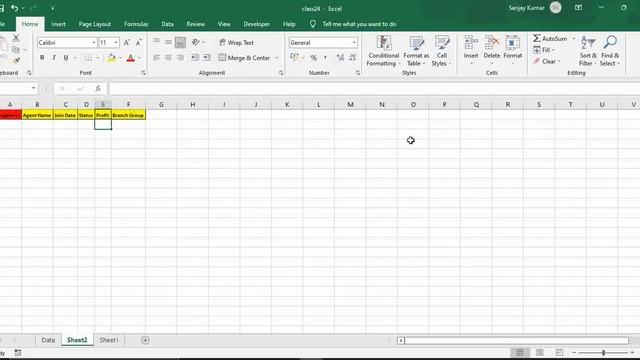Apply the red Font Color
The height and width of the screenshot is (360, 640).
[x=131, y=58]
